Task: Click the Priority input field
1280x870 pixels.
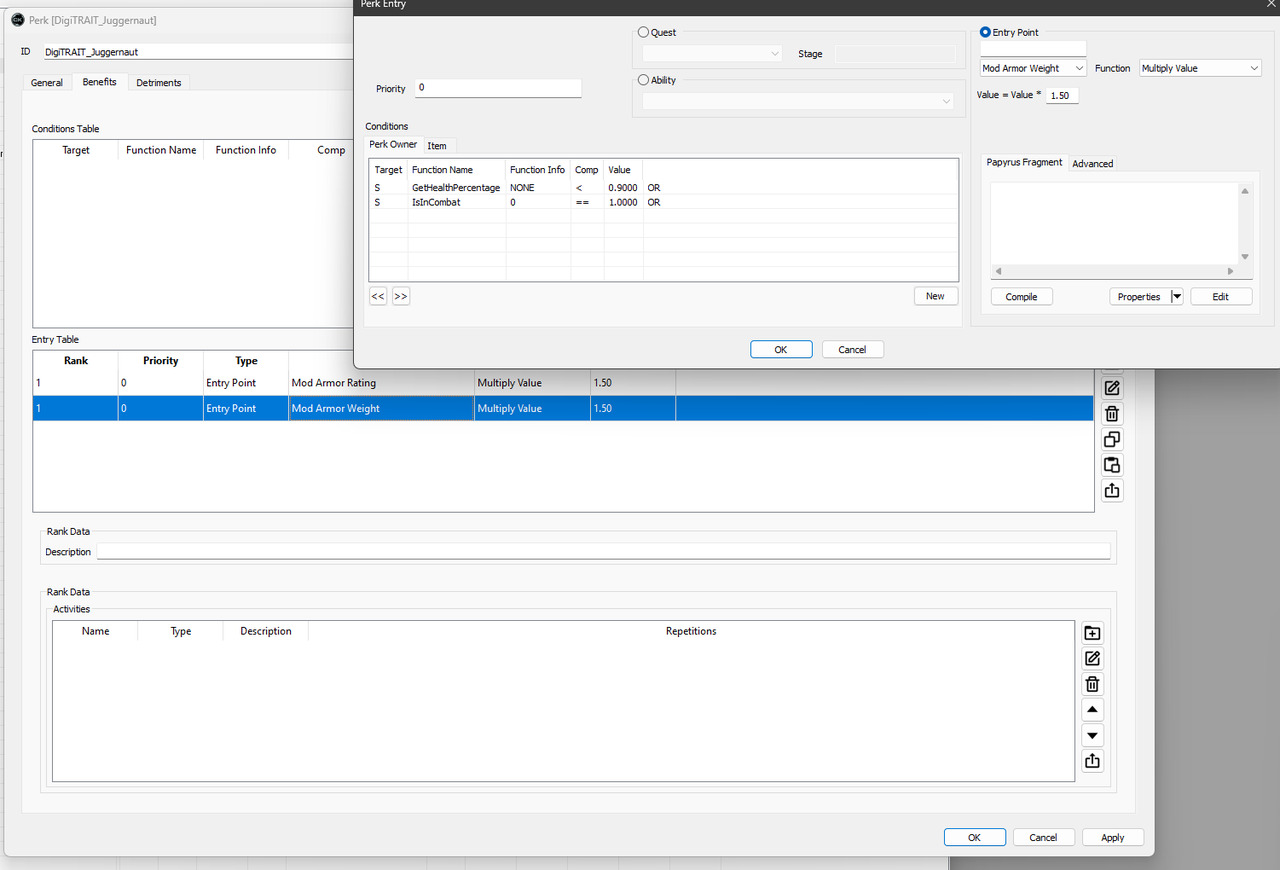Action: tap(497, 88)
